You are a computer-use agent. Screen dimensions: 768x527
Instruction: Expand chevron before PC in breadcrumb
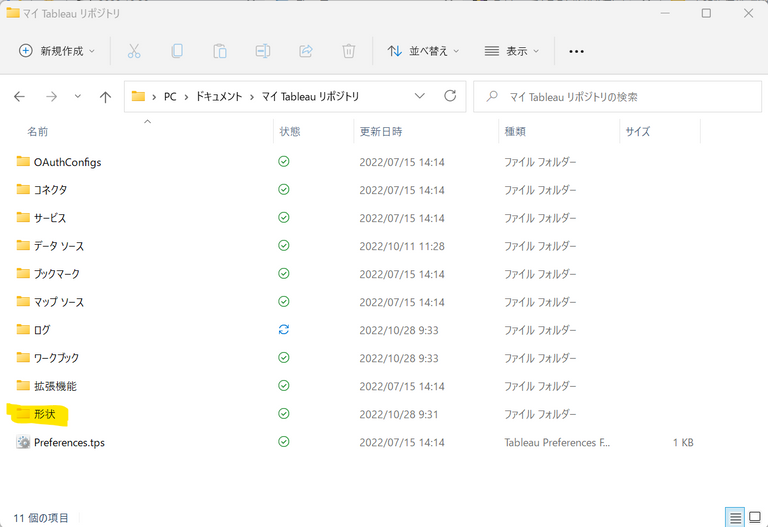pos(154,97)
